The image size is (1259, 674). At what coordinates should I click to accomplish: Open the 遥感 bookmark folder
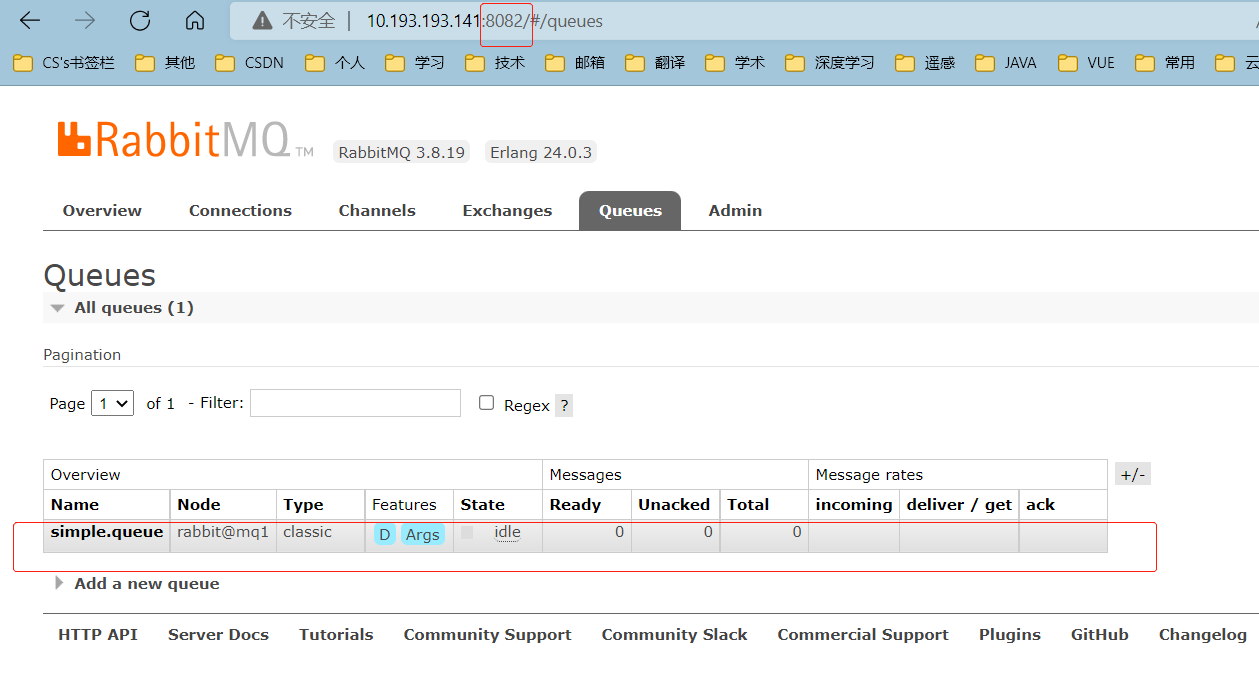925,62
